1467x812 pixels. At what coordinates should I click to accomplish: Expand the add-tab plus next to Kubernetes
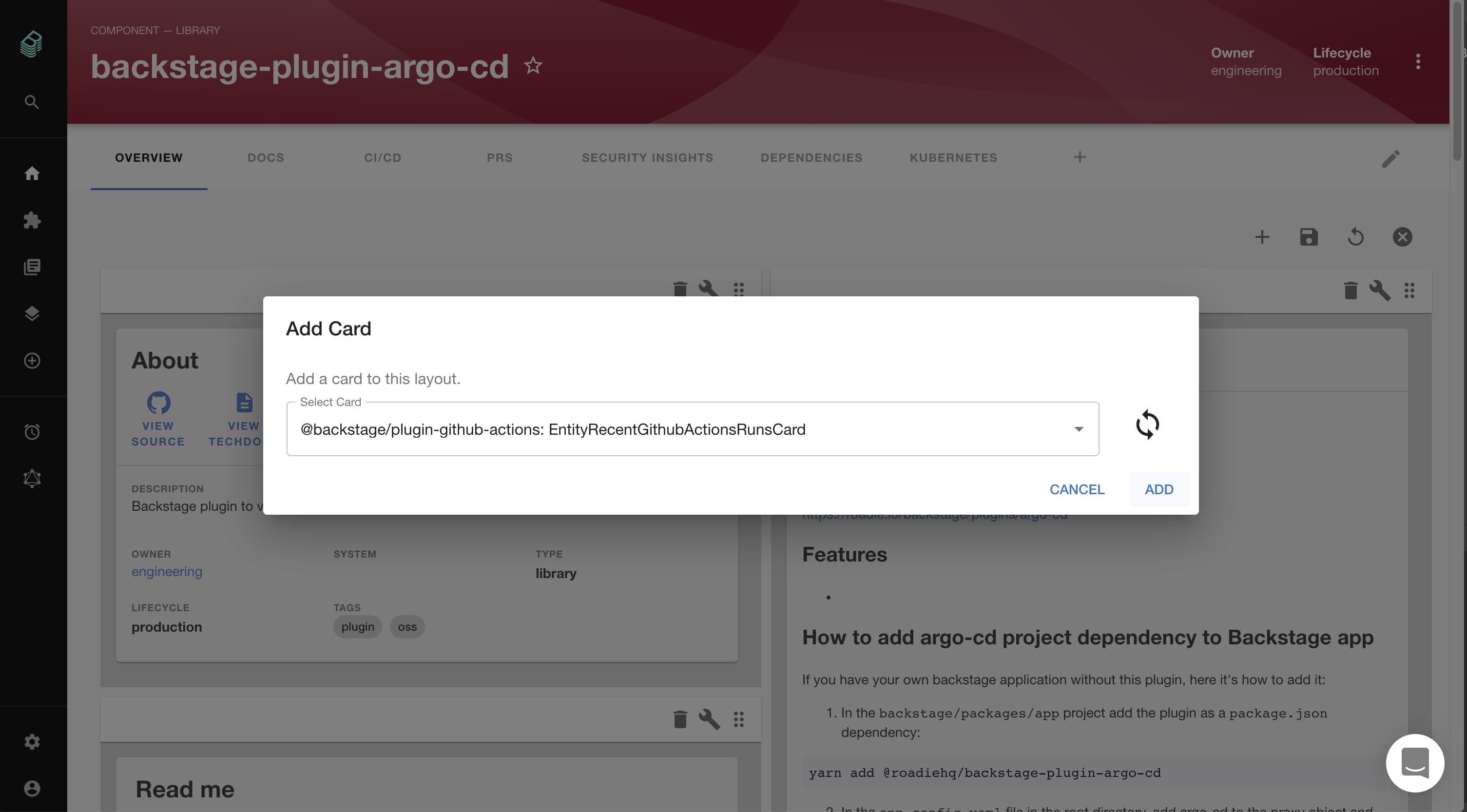(x=1081, y=157)
